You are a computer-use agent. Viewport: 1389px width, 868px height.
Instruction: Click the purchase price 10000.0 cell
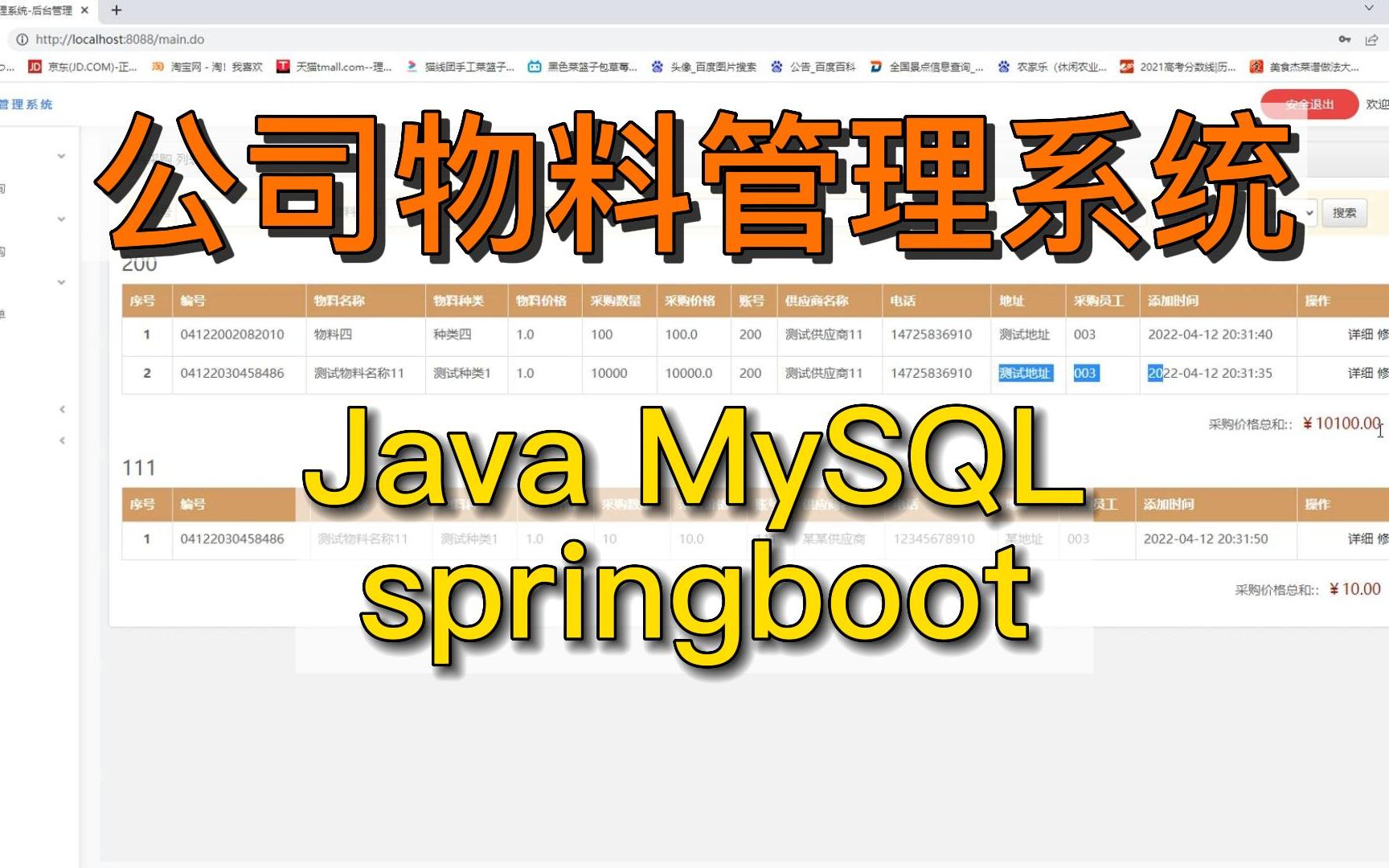[x=689, y=373]
